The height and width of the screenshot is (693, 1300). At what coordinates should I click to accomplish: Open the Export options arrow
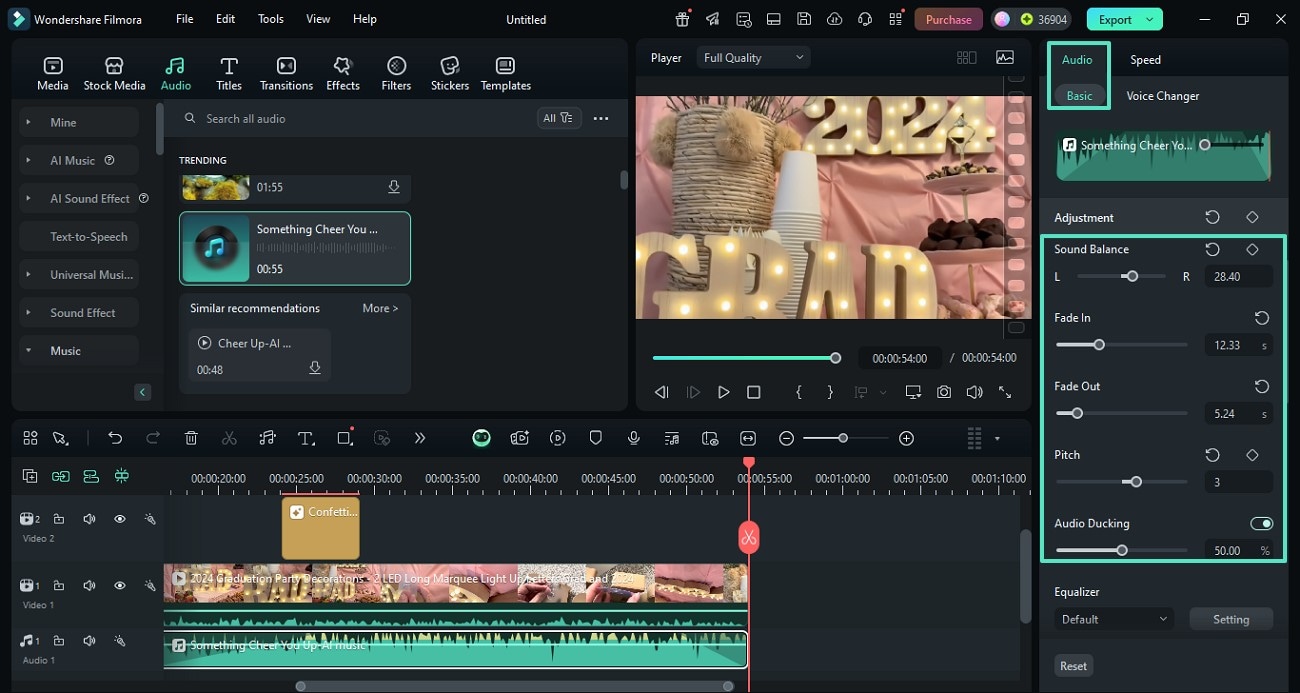point(1150,19)
